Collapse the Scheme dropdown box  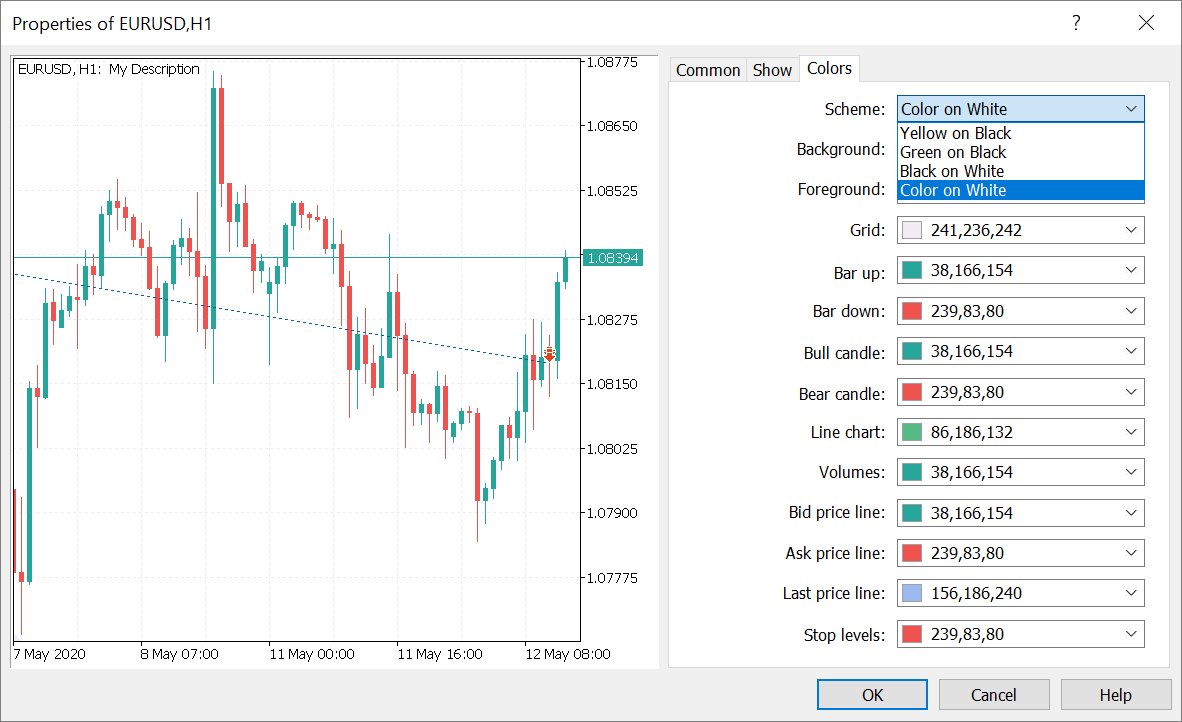point(1131,109)
